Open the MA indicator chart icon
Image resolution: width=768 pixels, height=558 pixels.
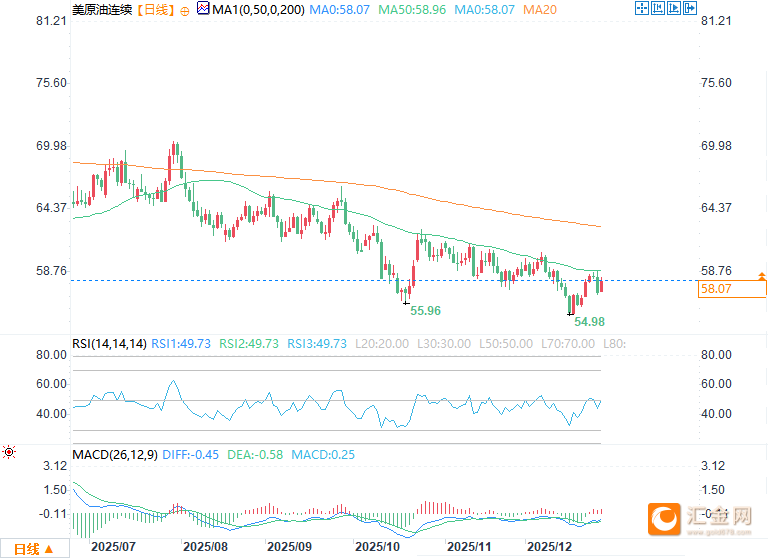coord(203,8)
